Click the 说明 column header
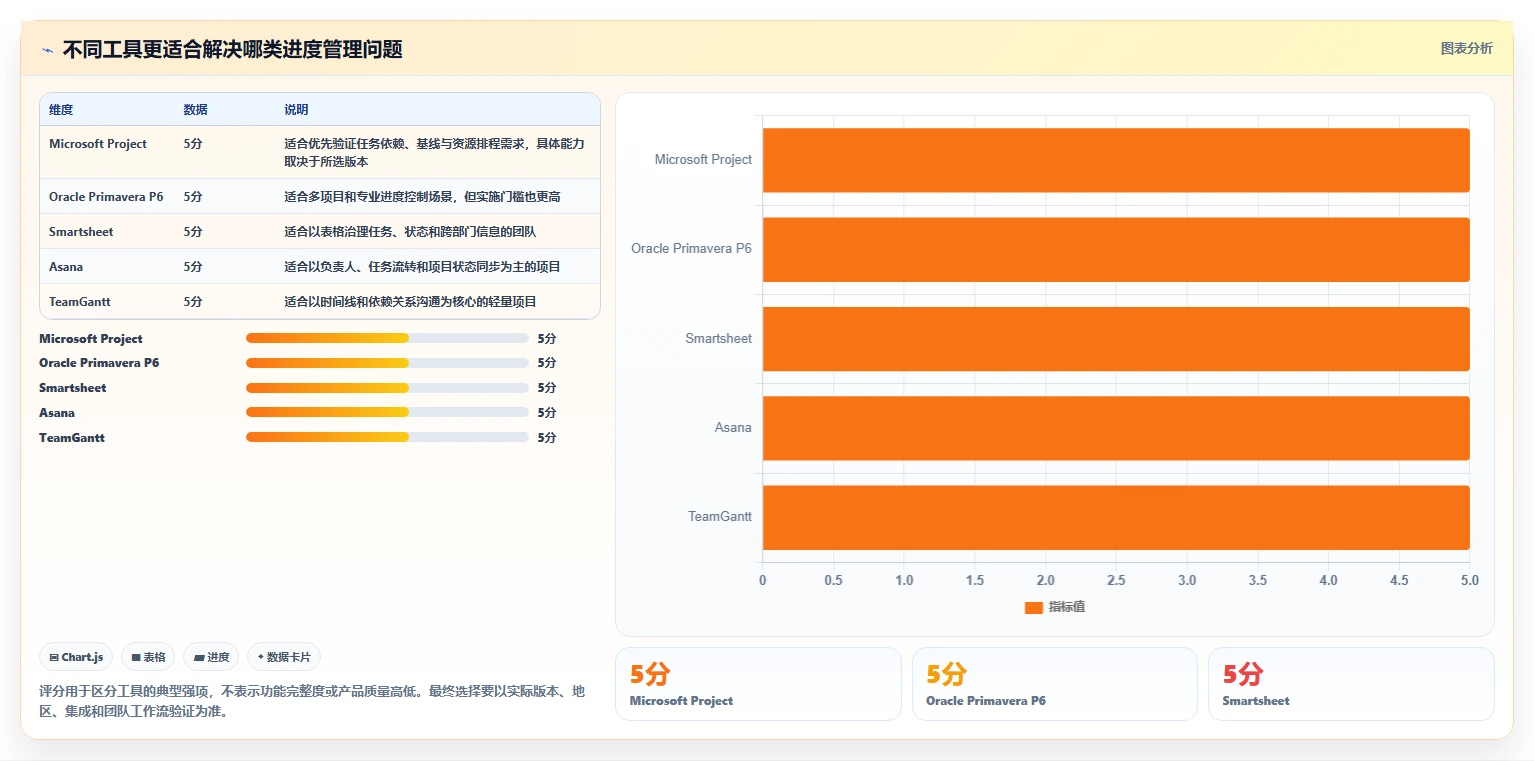1534x761 pixels. [296, 110]
